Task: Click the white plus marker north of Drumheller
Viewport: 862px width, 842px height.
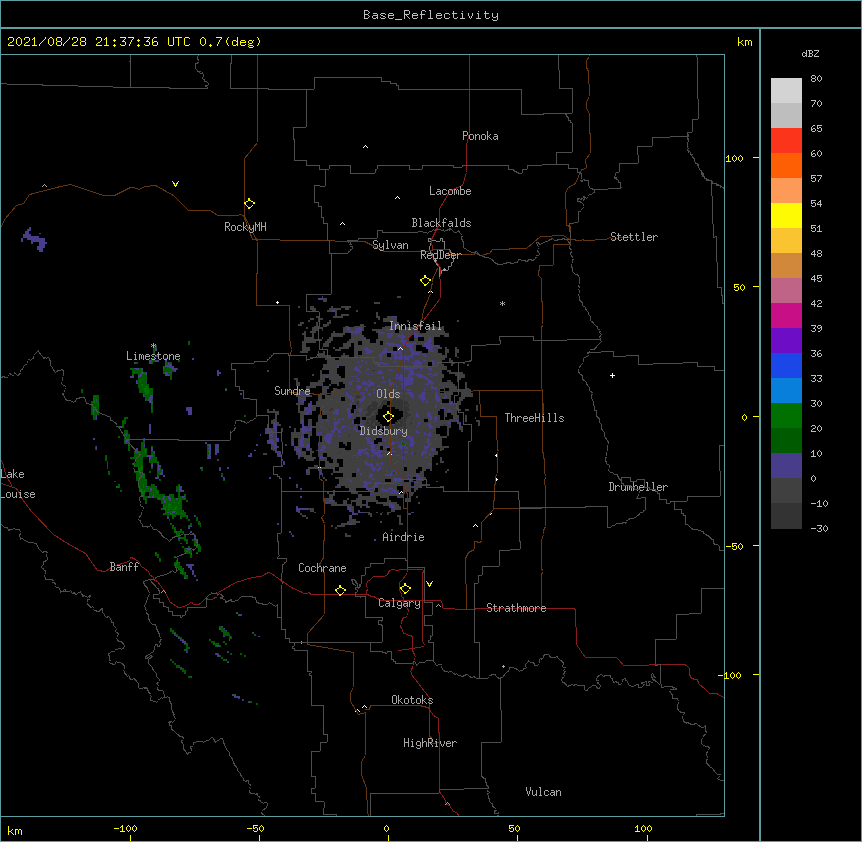Action: (612, 375)
